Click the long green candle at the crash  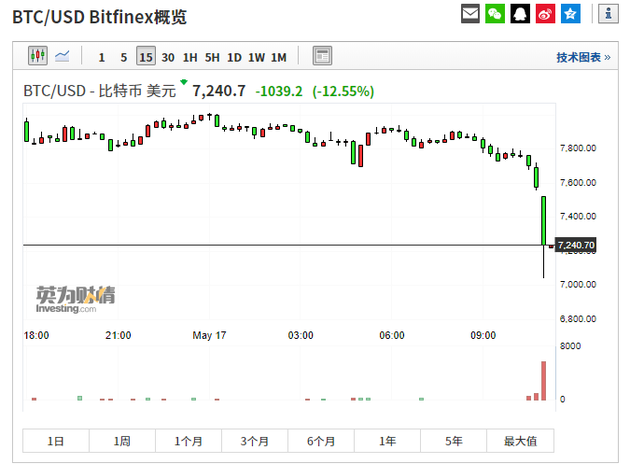pos(544,221)
